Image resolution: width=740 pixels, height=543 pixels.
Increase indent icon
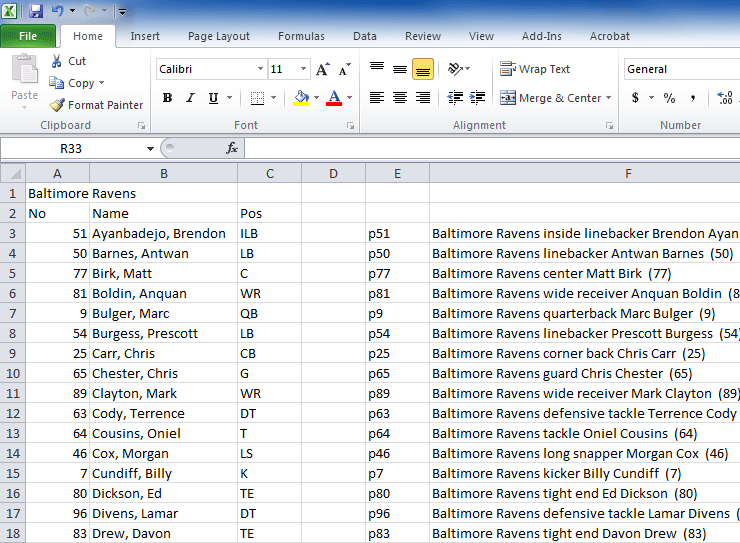pyautogui.click(x=478, y=98)
